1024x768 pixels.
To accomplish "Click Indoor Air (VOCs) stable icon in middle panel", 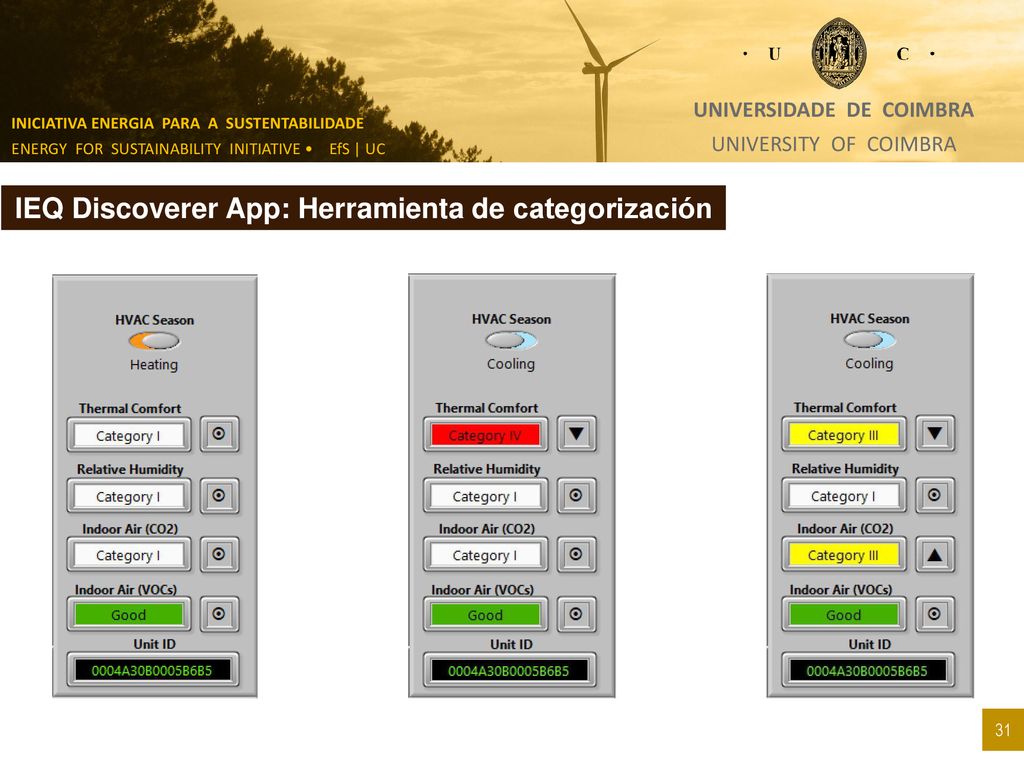I will pyautogui.click(x=576, y=614).
